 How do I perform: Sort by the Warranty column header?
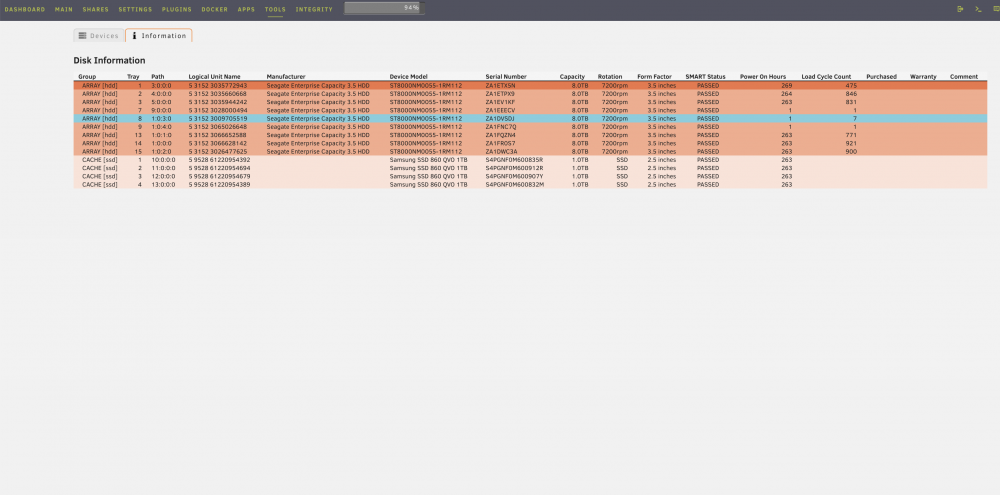(x=923, y=77)
